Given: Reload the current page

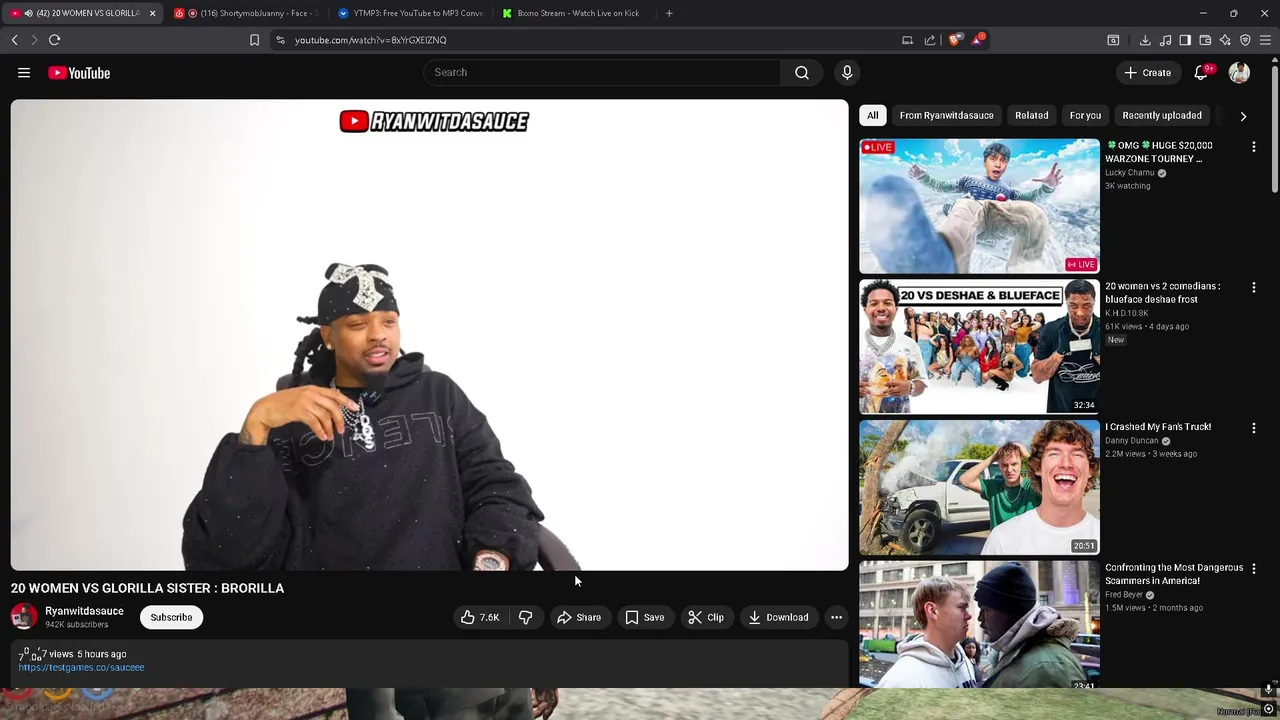Looking at the screenshot, I should coord(54,40).
